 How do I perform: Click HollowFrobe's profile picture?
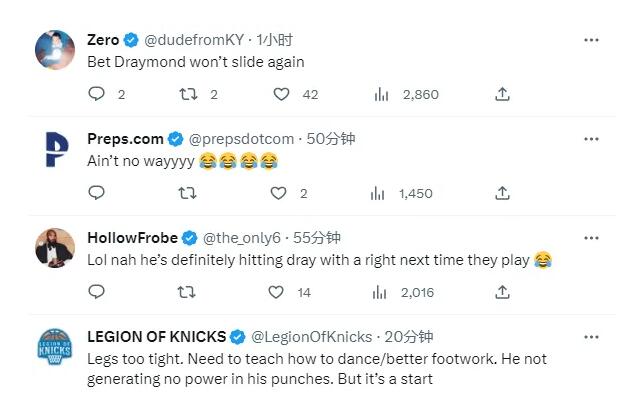[x=55, y=248]
